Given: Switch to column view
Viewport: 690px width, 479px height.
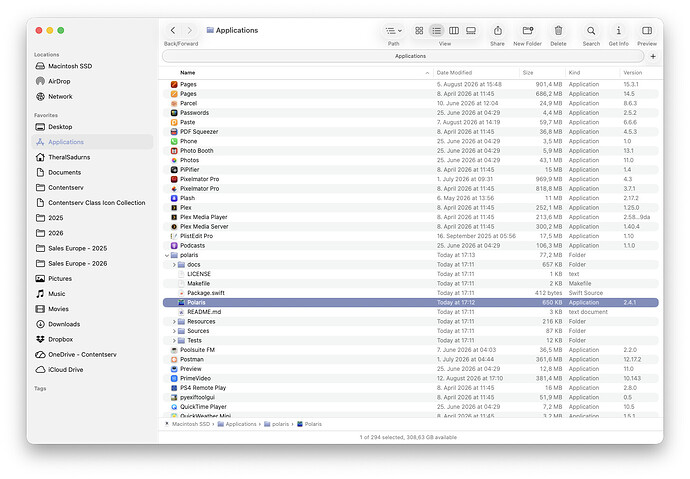Looking at the screenshot, I should tap(454, 30).
